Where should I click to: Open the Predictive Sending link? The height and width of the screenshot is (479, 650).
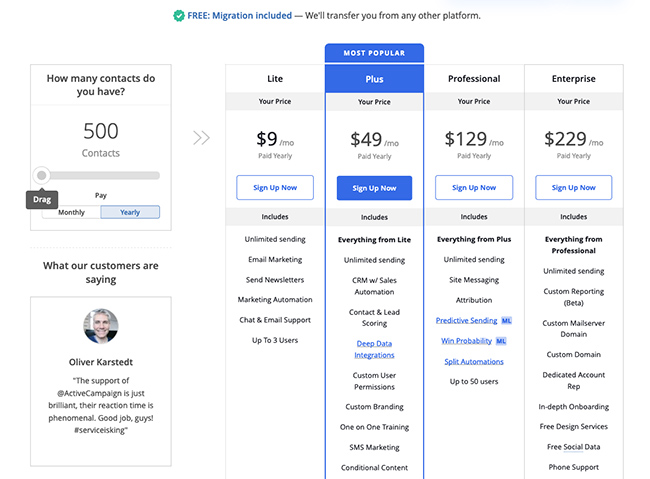466,320
